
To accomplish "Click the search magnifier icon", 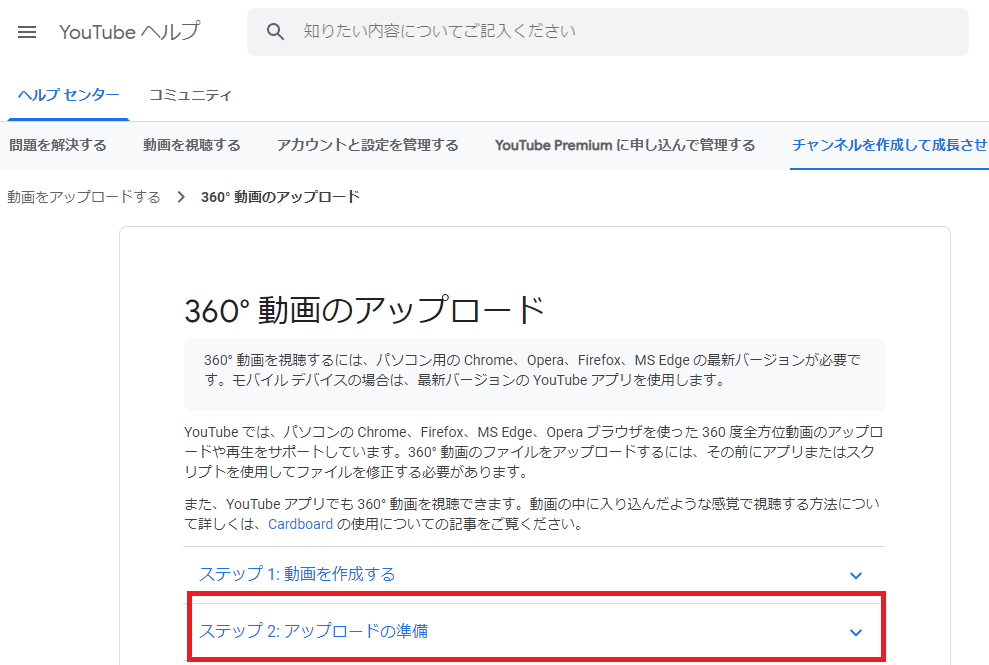I will [275, 31].
